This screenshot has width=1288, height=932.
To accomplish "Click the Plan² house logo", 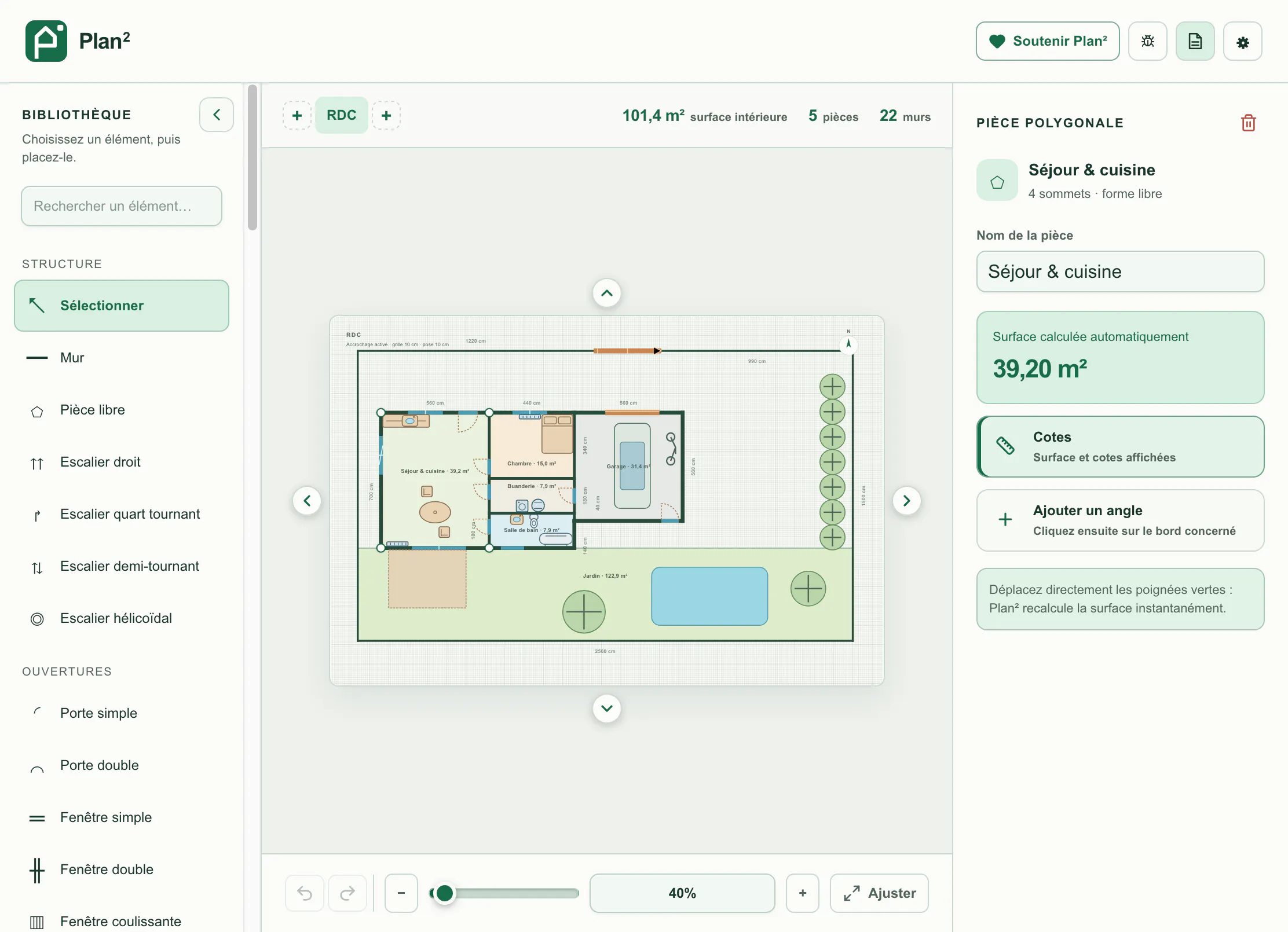I will (x=46, y=41).
